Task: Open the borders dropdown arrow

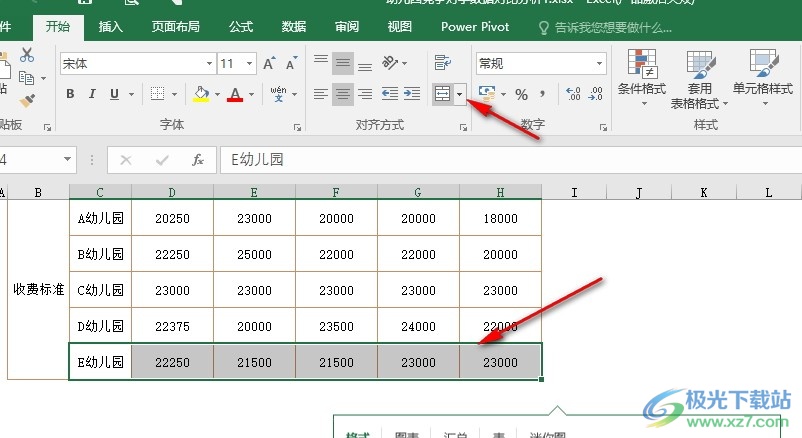Action: click(x=174, y=94)
